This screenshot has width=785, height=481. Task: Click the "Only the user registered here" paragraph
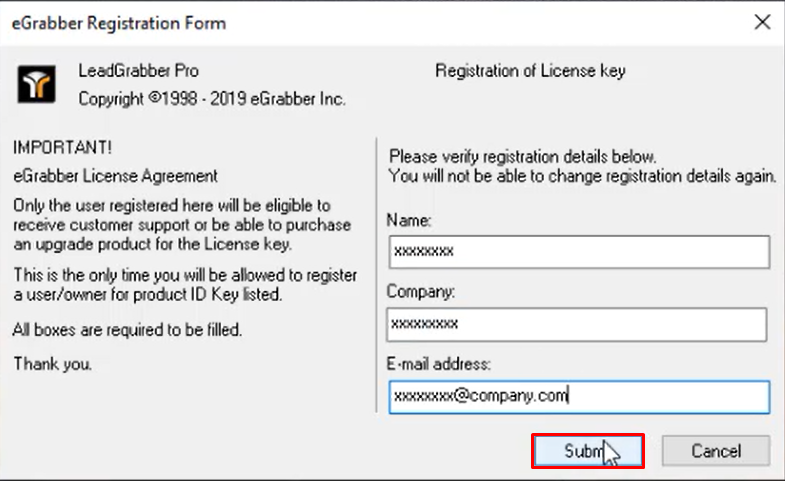(x=182, y=225)
